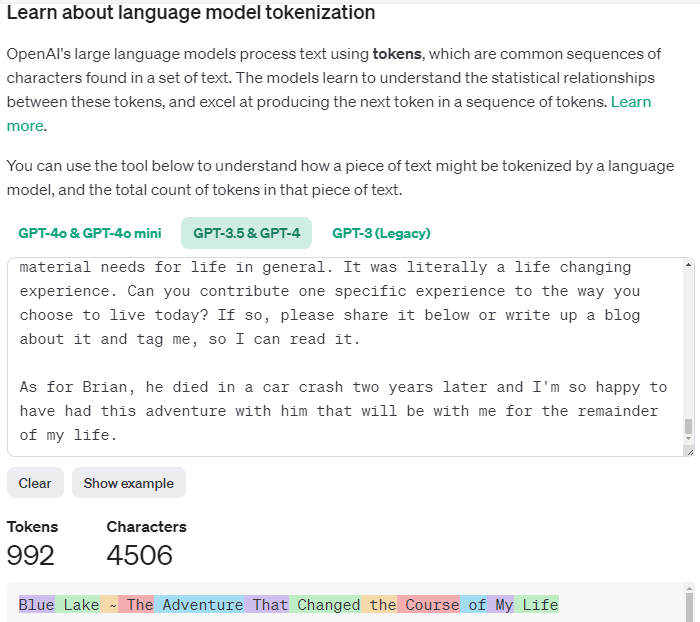This screenshot has width=700, height=622.
Task: Click the text area resize handle
Action: [690, 453]
